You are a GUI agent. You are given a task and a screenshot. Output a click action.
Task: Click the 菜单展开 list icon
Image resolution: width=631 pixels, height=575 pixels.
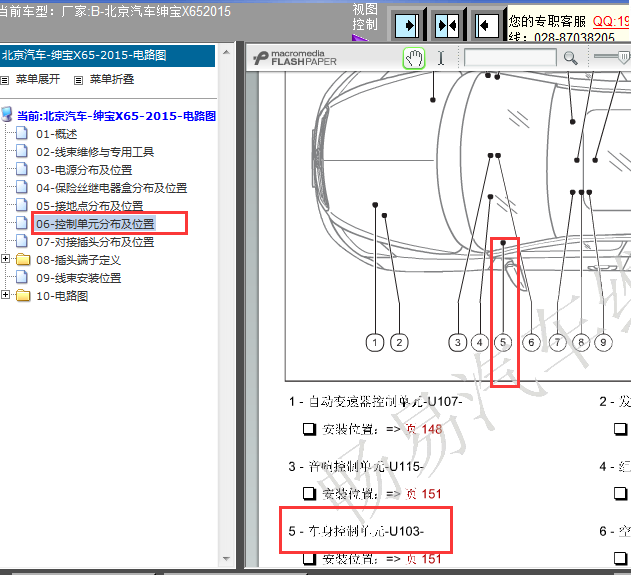(x=4, y=80)
